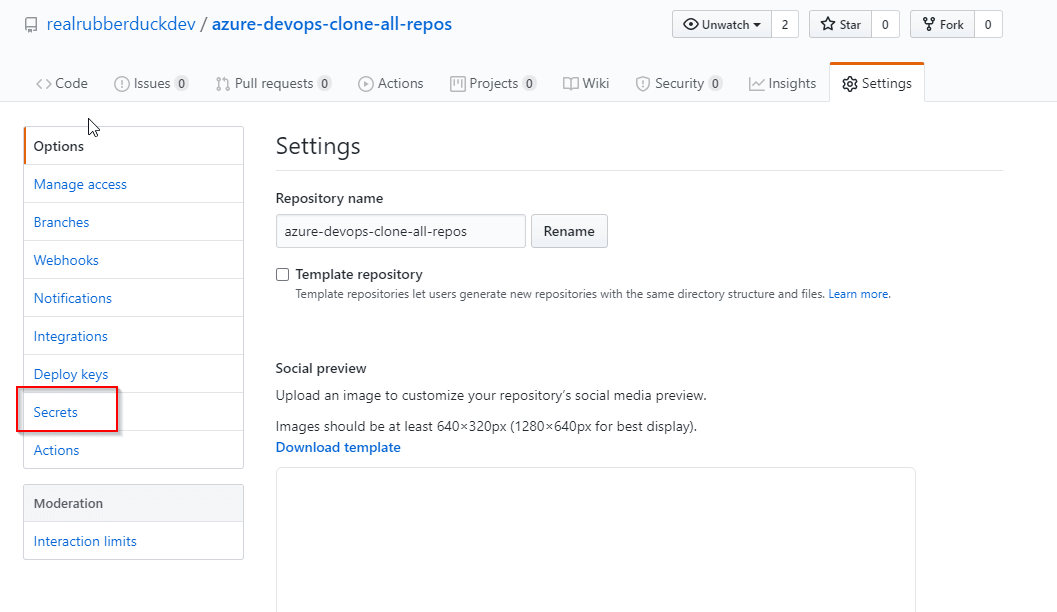Image resolution: width=1057 pixels, height=612 pixels.
Task: Click the Security count badge
Action: 715,84
